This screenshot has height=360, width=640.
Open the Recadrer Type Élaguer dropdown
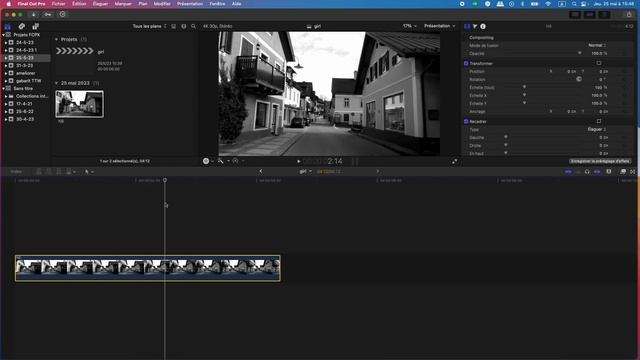pyautogui.click(x=597, y=129)
